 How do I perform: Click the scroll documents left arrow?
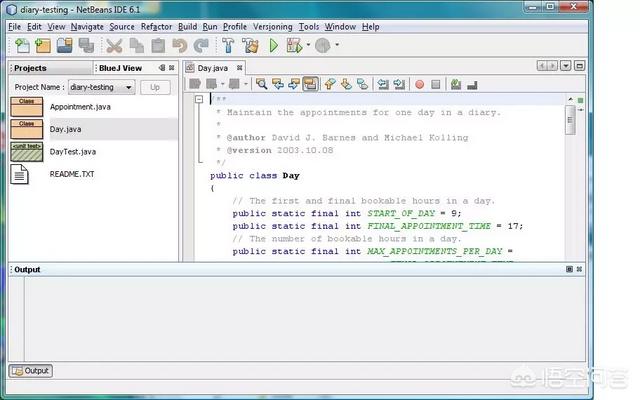[542, 66]
